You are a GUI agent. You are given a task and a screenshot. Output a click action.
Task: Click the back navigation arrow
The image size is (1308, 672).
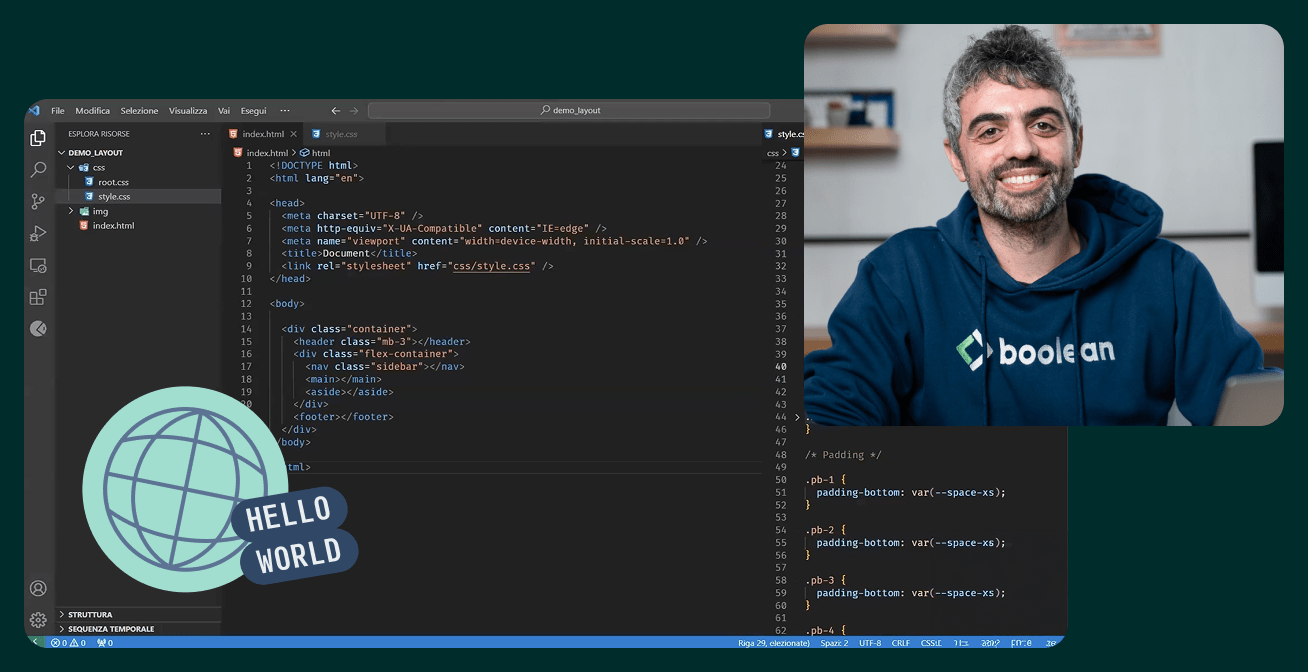pyautogui.click(x=335, y=110)
